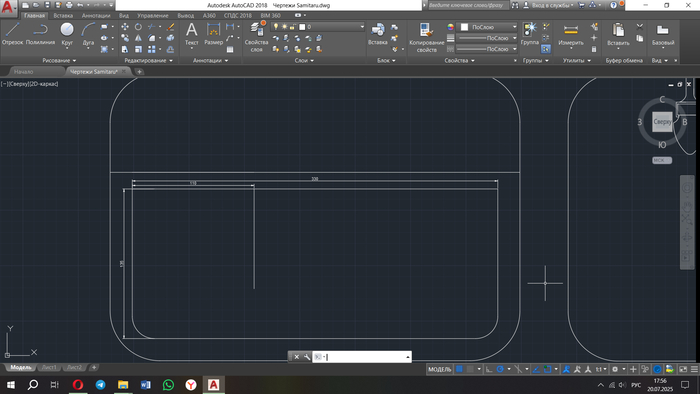Activate the Copy objects tool
Image resolution: width=700 pixels, height=394 pixels.
coord(125,38)
